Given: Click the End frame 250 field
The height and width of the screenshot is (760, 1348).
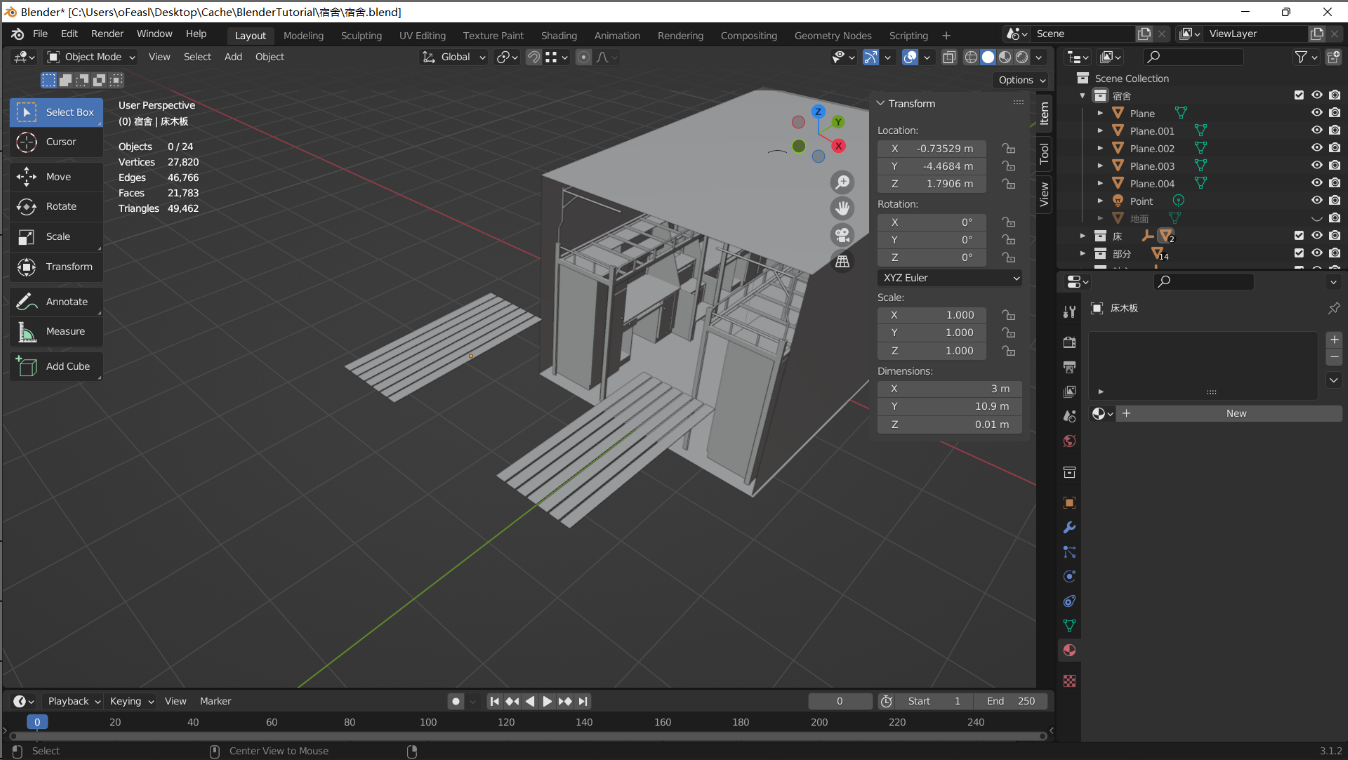Looking at the screenshot, I should (1011, 702).
